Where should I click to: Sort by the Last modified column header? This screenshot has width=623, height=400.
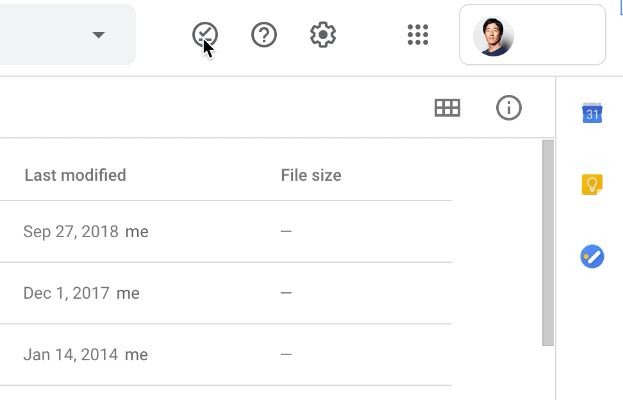pos(75,175)
